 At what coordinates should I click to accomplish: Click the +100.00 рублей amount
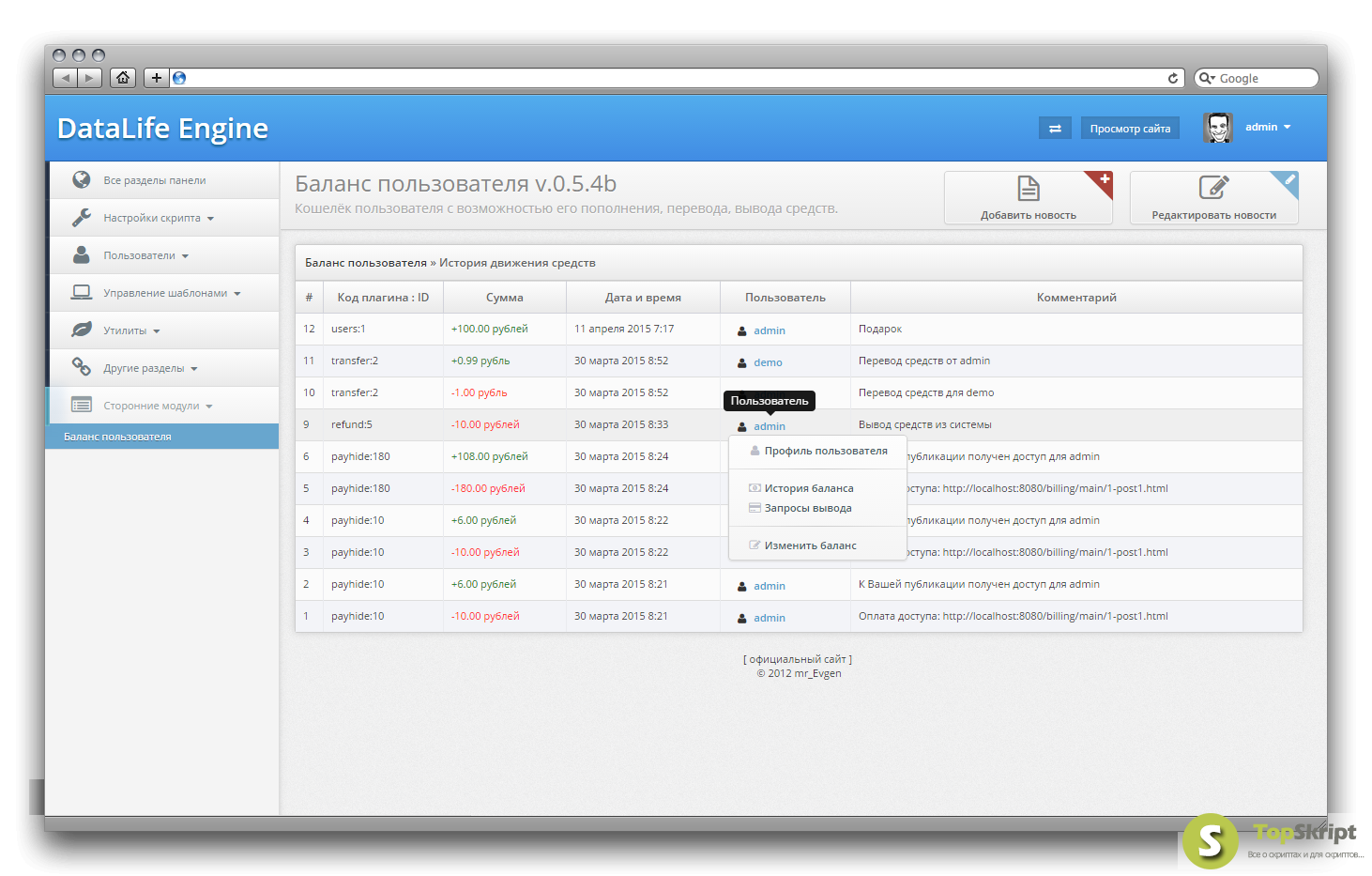(490, 329)
